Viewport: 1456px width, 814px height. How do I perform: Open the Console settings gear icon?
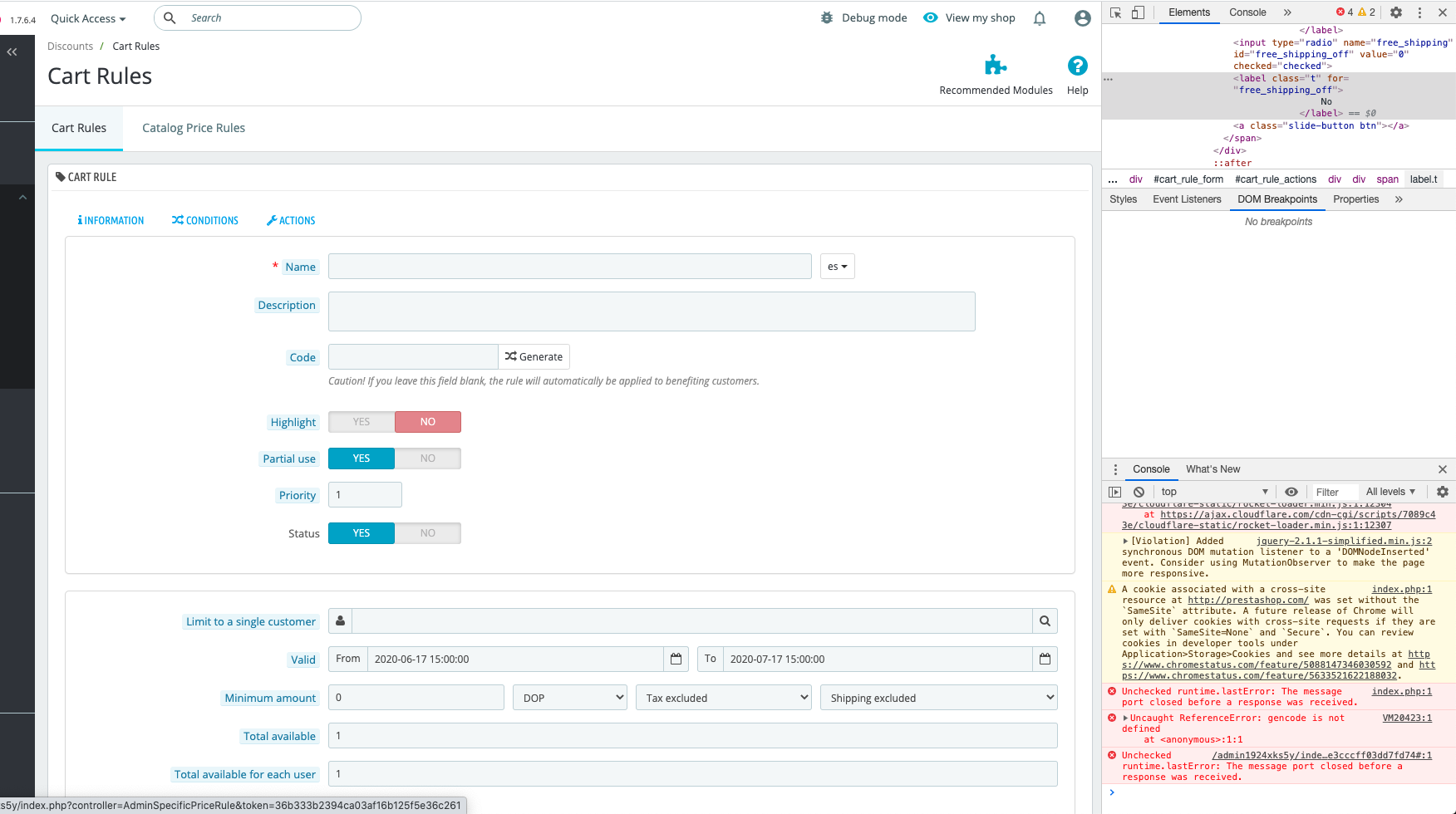click(1443, 492)
